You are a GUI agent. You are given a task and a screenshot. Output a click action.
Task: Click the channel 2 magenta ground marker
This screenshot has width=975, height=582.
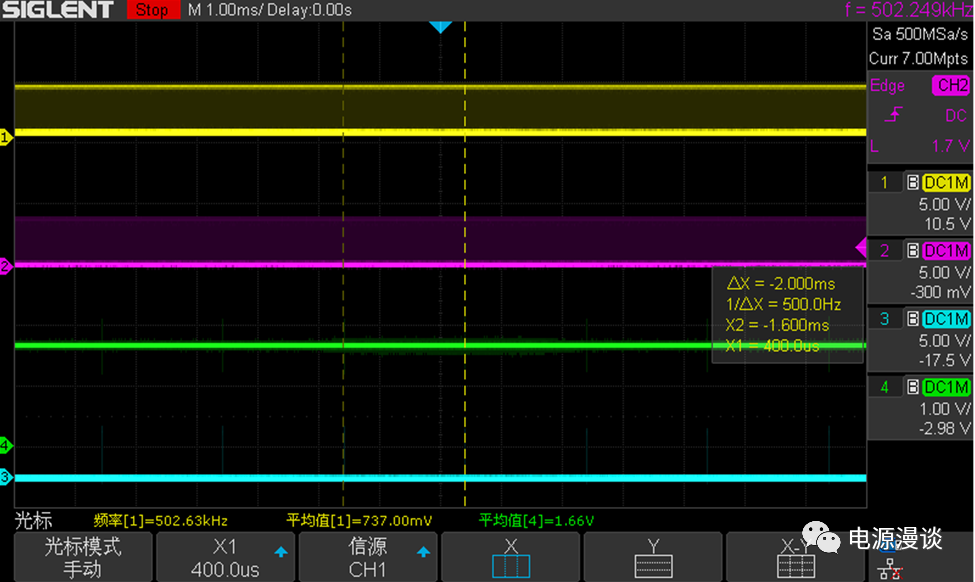[x=5, y=266]
